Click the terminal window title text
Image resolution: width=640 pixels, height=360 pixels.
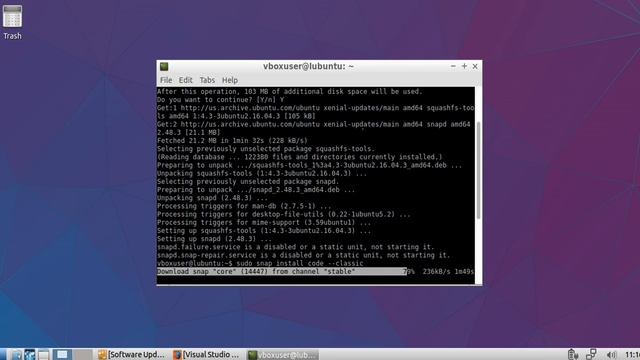coord(308,66)
